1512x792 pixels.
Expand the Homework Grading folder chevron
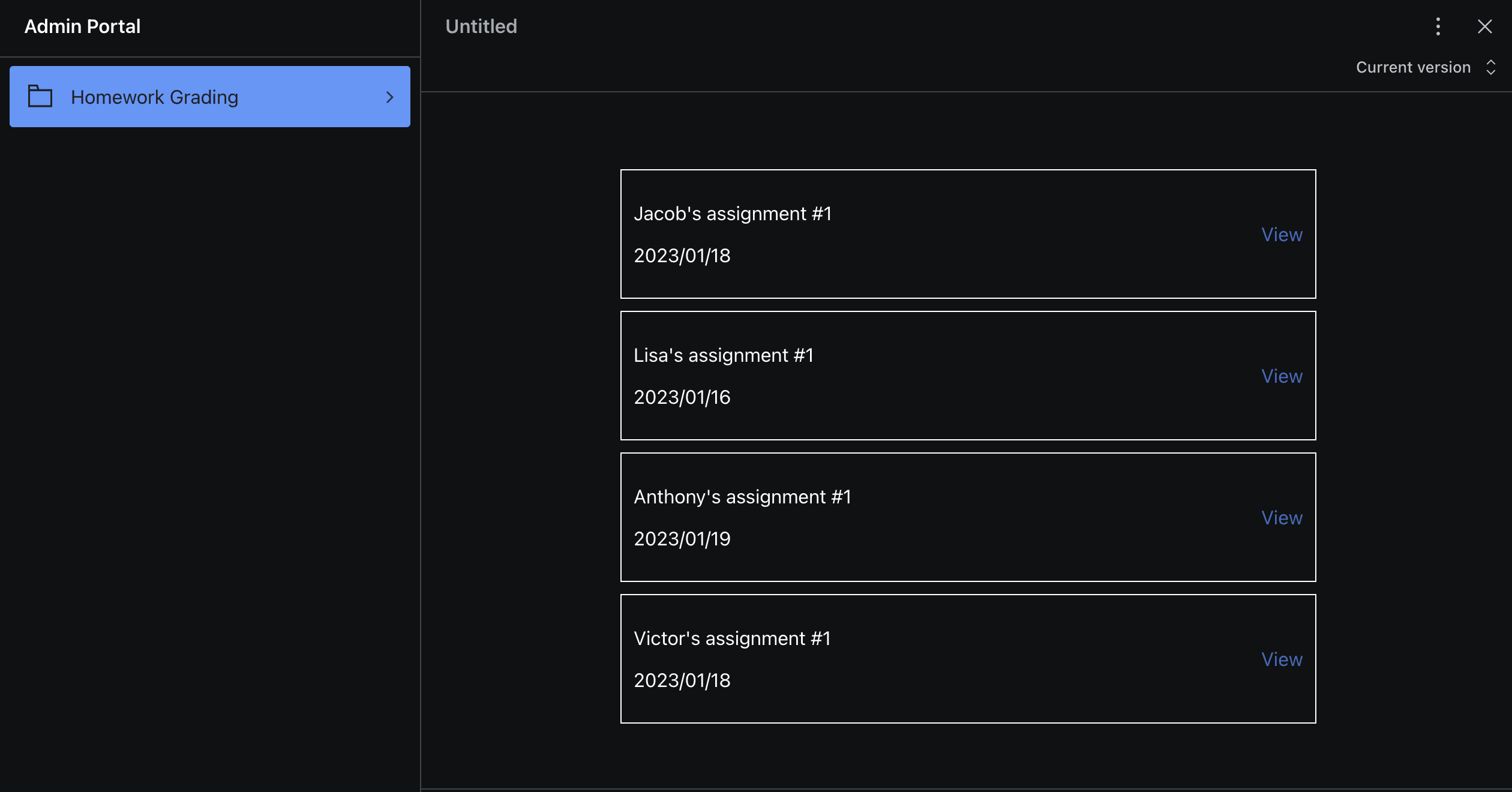click(391, 97)
